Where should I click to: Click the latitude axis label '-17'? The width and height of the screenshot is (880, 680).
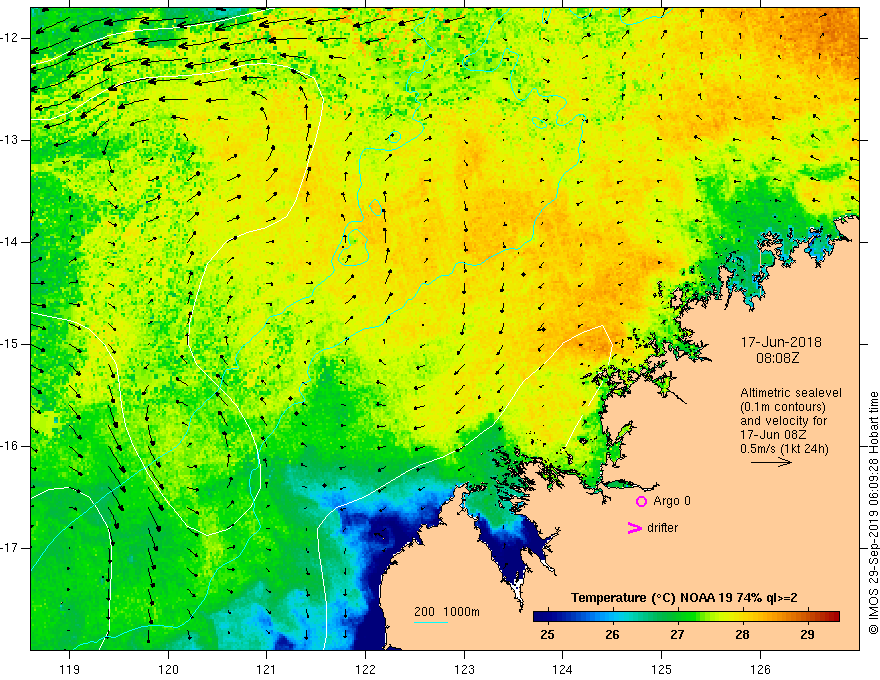(10, 548)
